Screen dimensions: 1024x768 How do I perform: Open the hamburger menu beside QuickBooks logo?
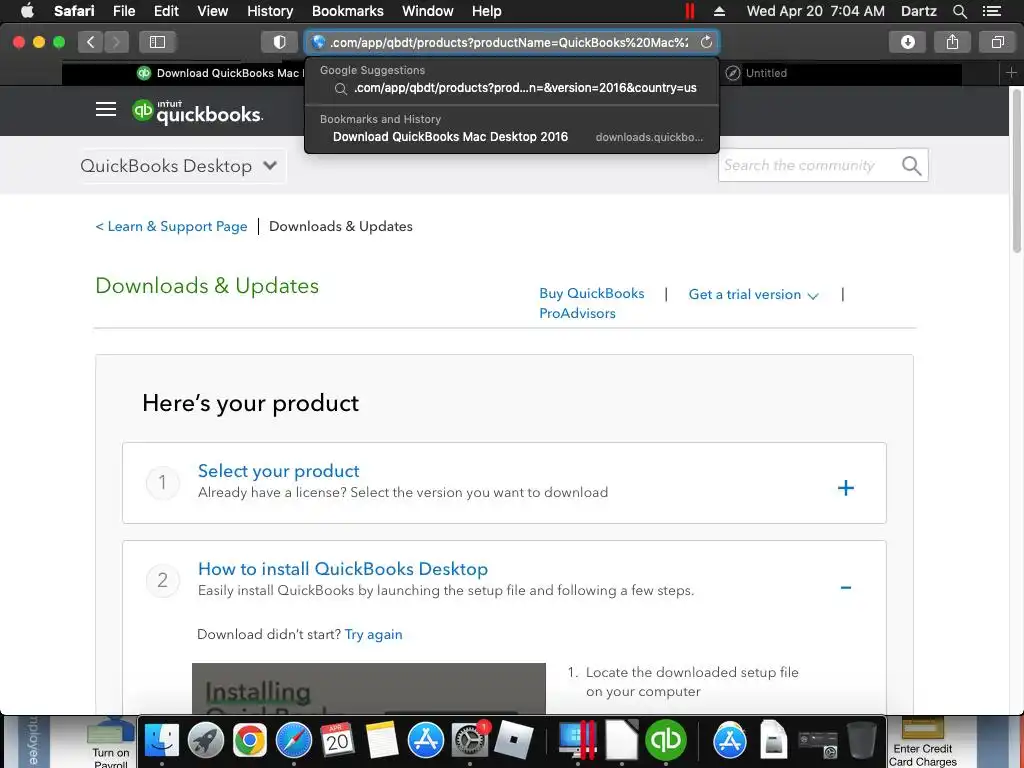point(106,110)
